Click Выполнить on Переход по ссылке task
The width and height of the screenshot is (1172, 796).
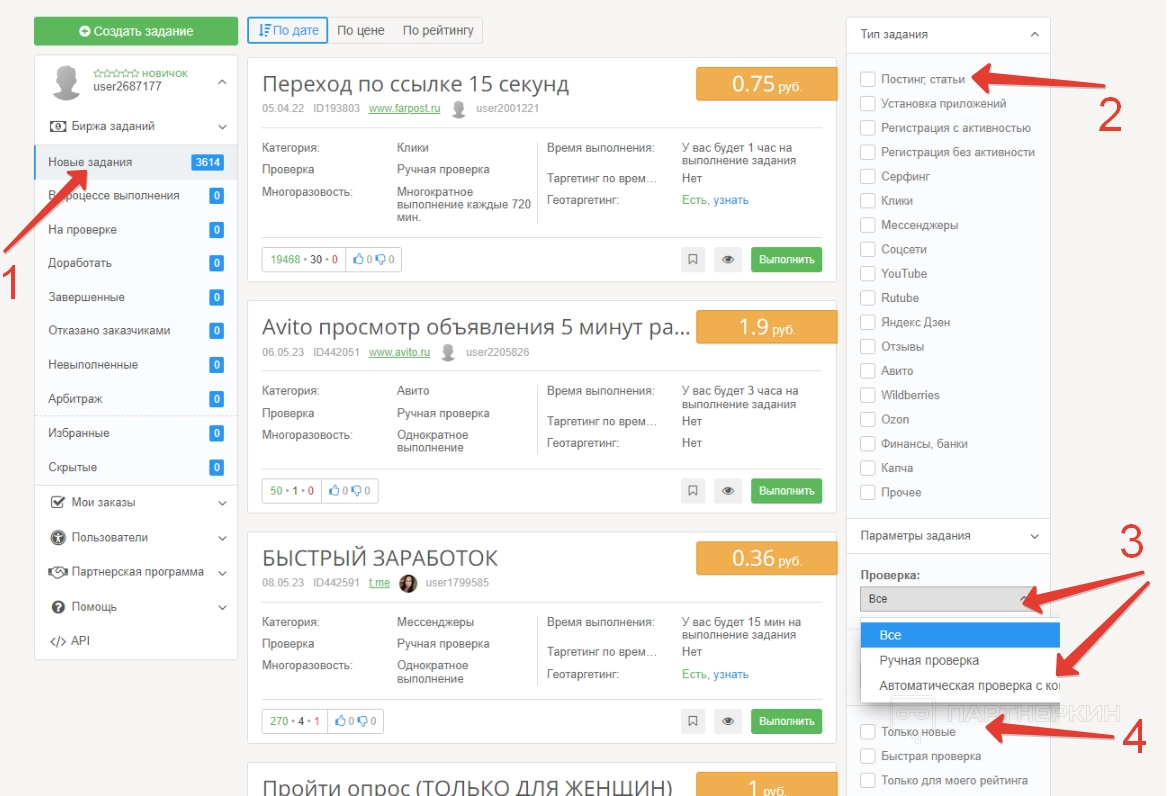point(786,259)
